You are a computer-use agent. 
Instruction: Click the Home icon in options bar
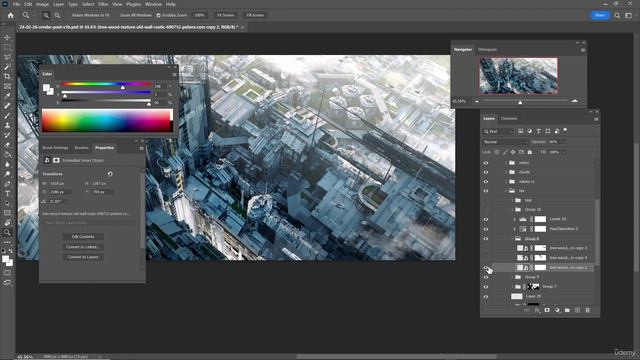click(x=11, y=16)
